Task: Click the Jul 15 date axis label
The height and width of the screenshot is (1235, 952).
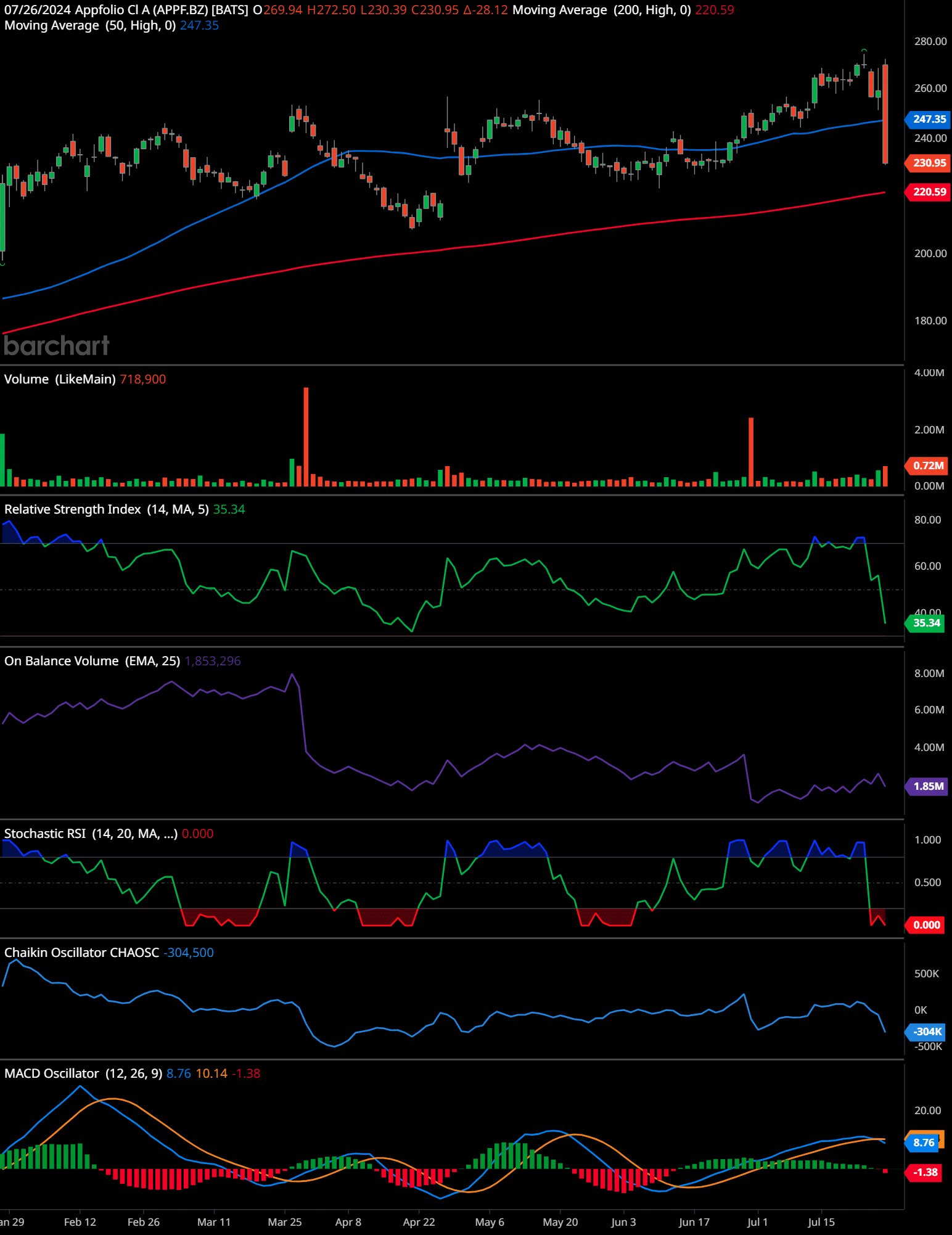Action: click(821, 1222)
